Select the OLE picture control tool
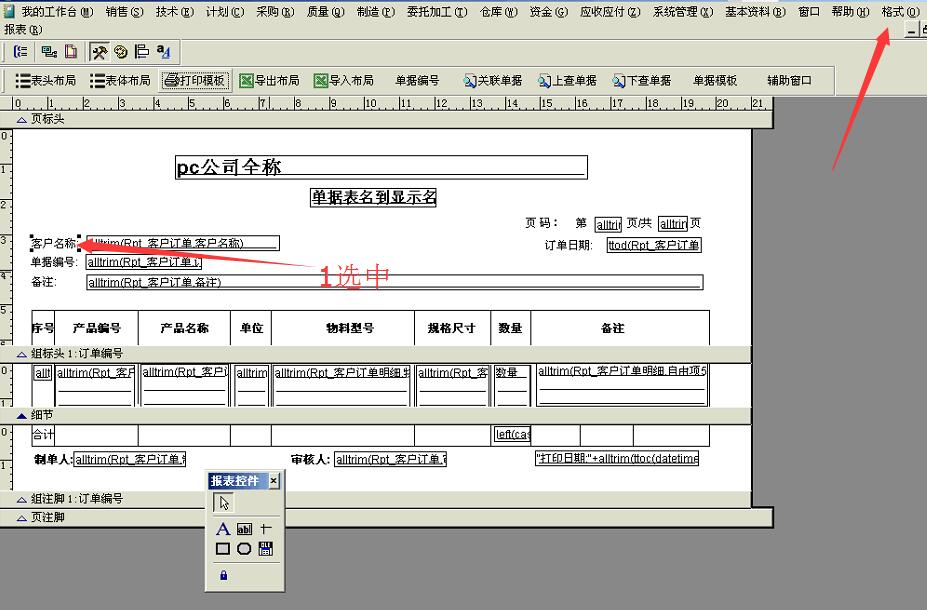 point(267,548)
